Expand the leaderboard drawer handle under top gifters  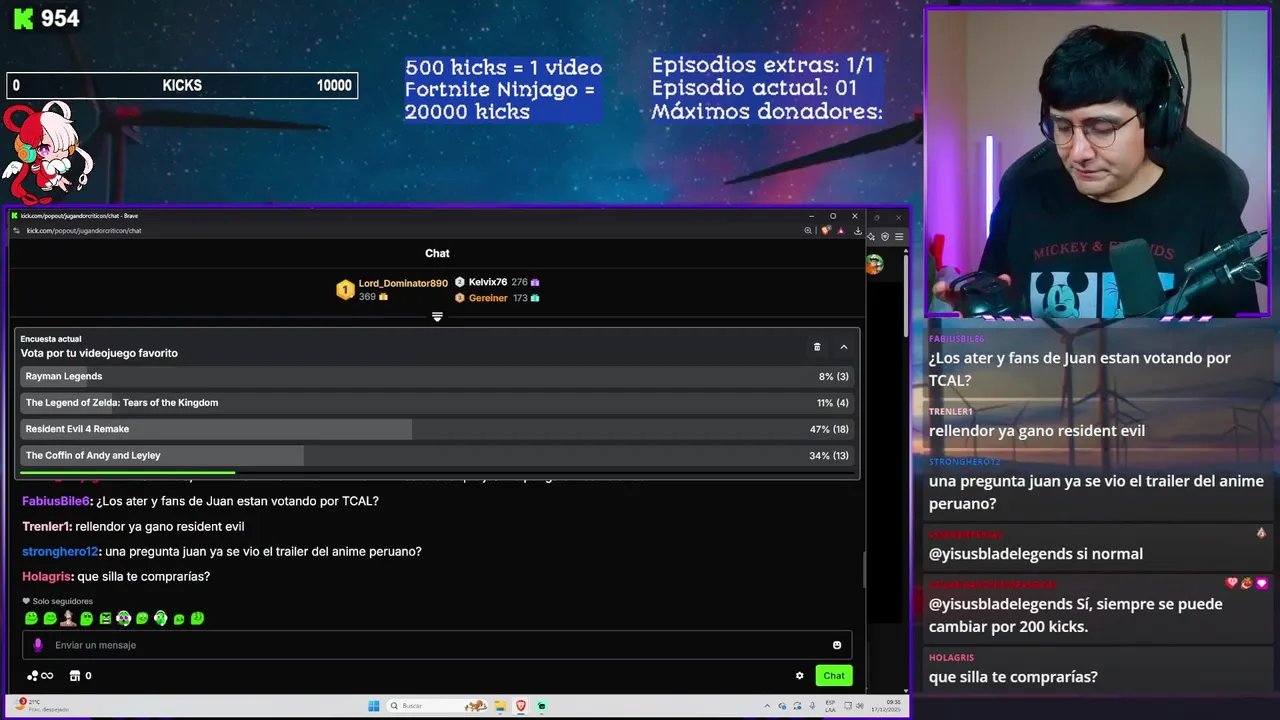437,316
